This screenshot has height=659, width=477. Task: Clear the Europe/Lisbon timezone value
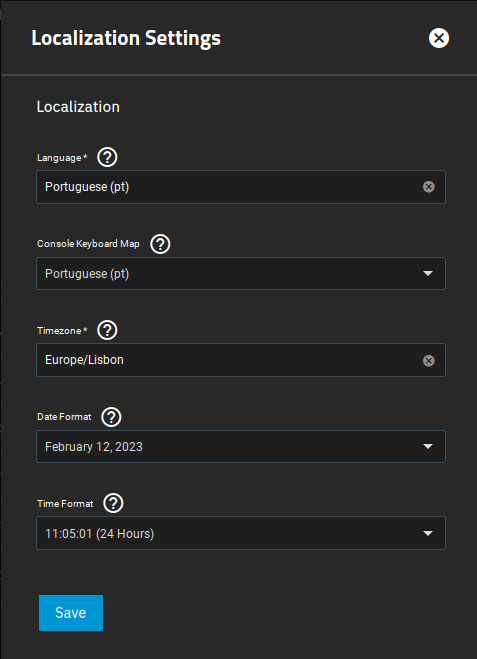(x=428, y=361)
